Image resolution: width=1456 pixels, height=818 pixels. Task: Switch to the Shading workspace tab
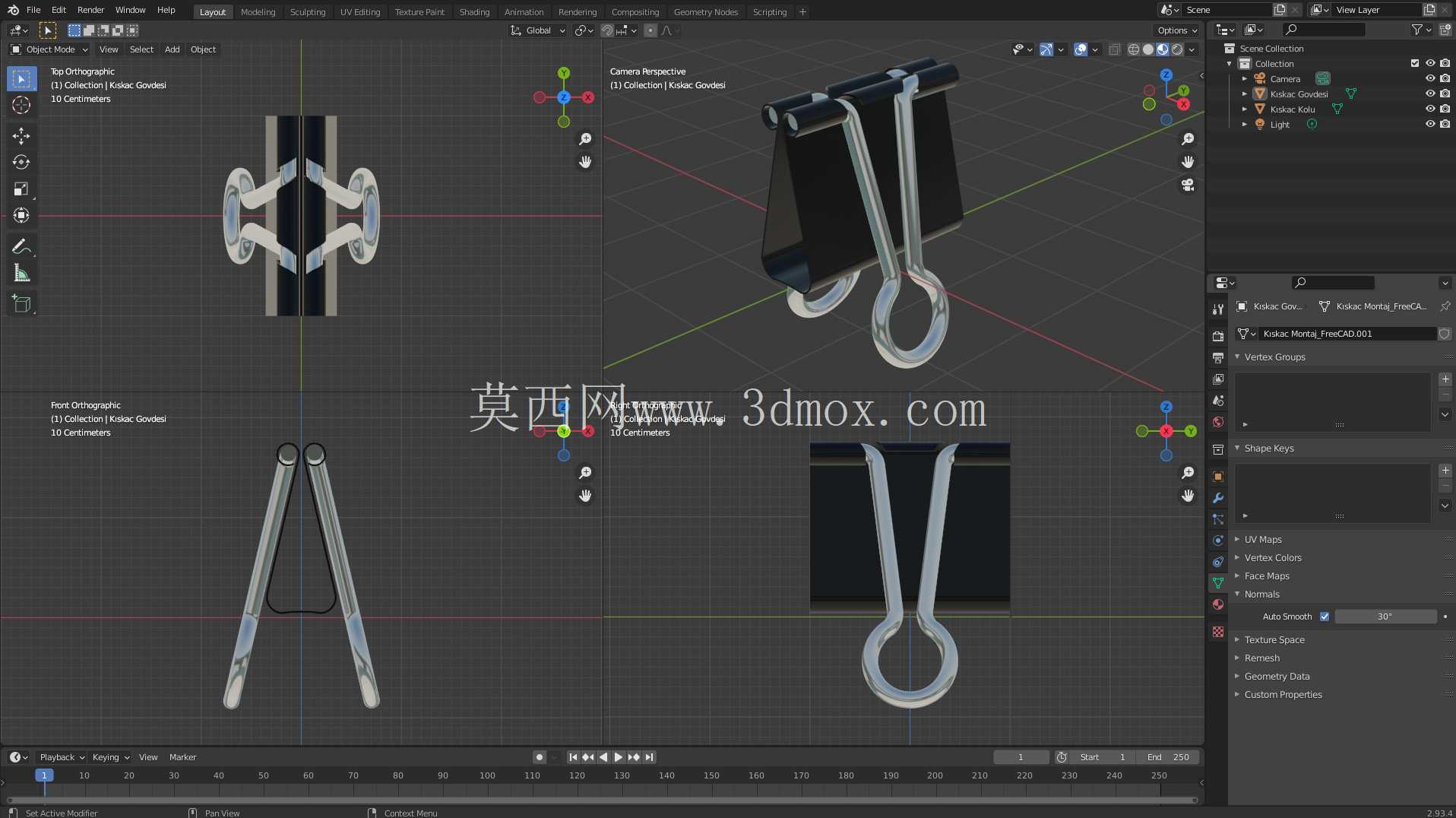coord(474,11)
